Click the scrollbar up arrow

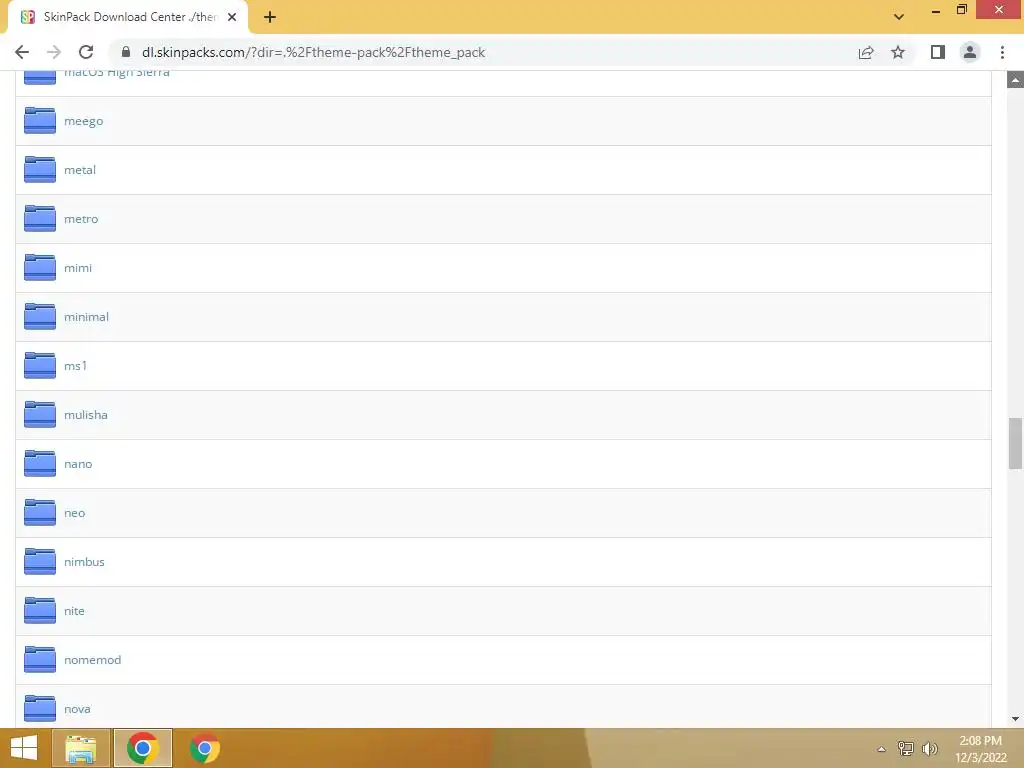(1015, 80)
